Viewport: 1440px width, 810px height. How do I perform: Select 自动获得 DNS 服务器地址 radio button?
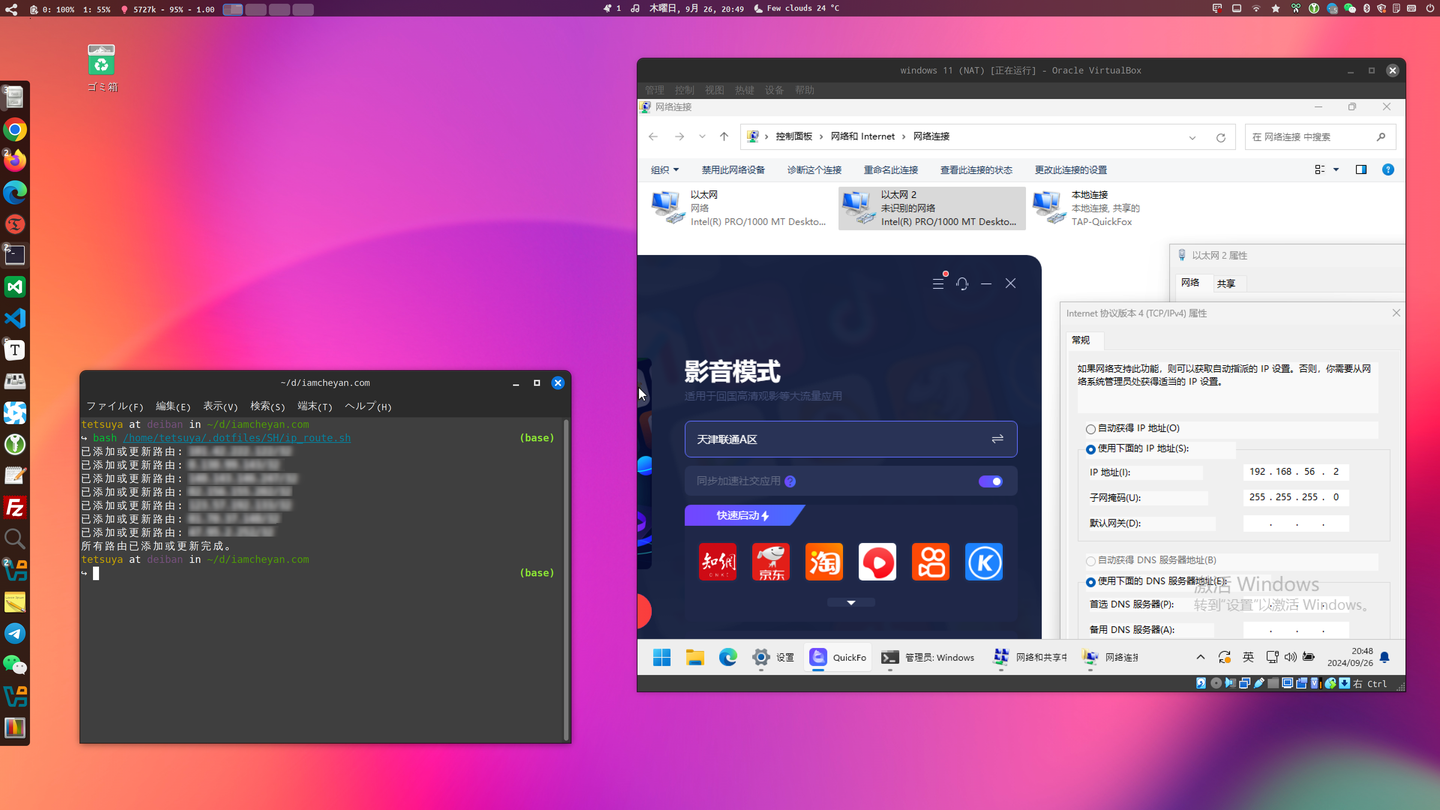[x=1090, y=560]
